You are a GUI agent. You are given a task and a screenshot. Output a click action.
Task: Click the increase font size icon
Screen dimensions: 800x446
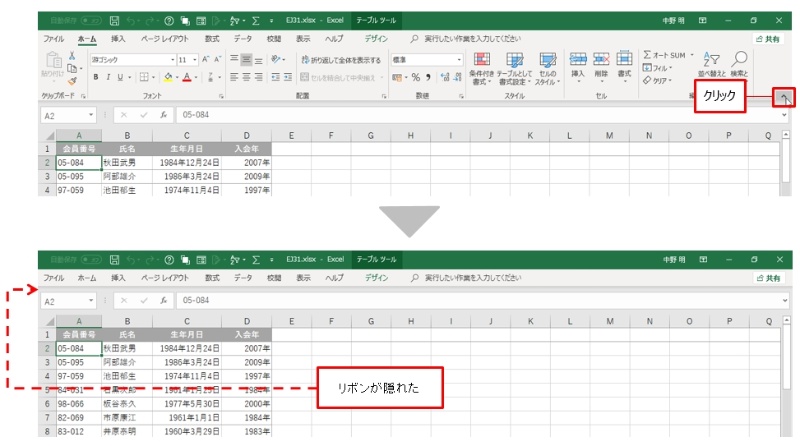point(206,59)
